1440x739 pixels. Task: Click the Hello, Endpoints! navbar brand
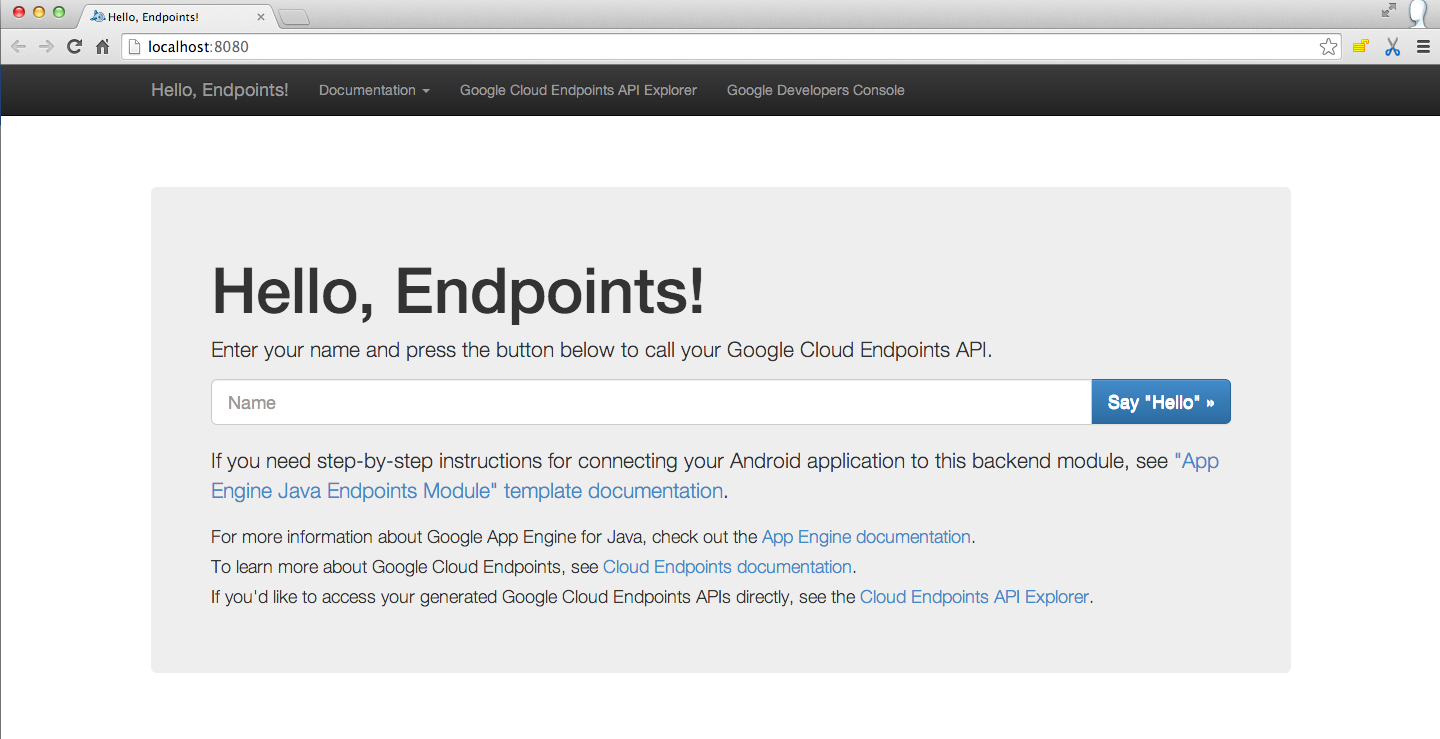[x=219, y=90]
